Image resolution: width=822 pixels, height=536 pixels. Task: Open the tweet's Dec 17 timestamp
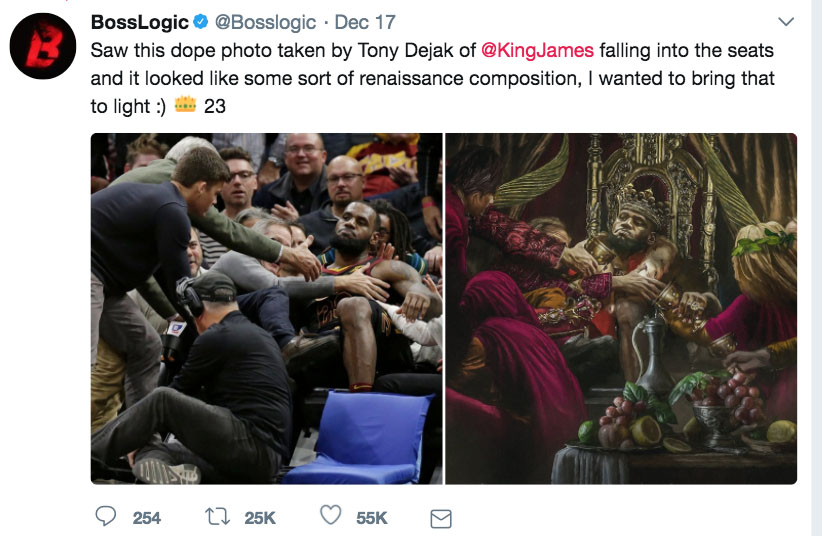(x=366, y=22)
